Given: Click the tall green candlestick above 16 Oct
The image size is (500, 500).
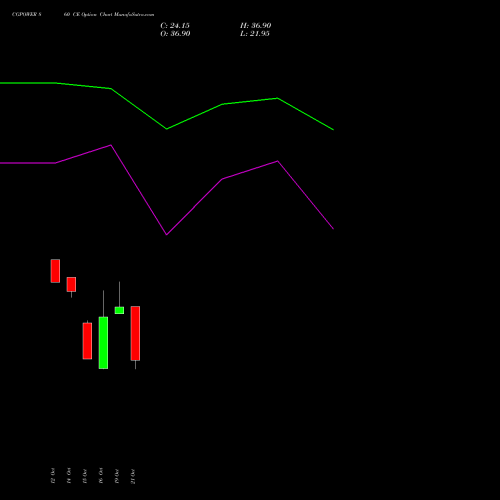Looking at the screenshot, I should coord(103,343).
